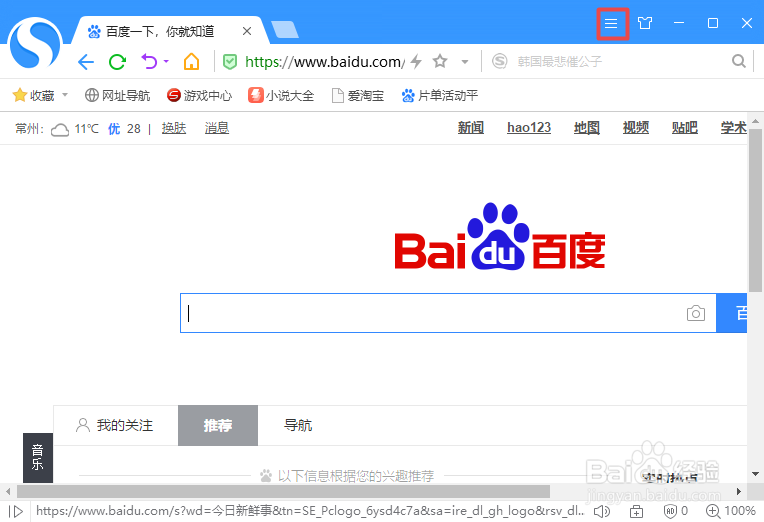The width and height of the screenshot is (764, 522).
Task: Switch to 我的关注 tab
Action: coord(115,425)
